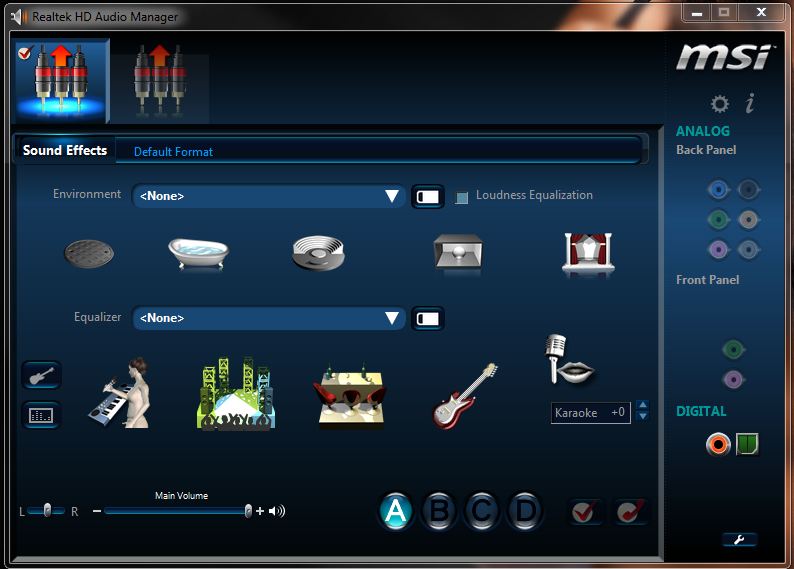The image size is (794, 569).
Task: Select the orange digital coaxial output
Action: (718, 444)
